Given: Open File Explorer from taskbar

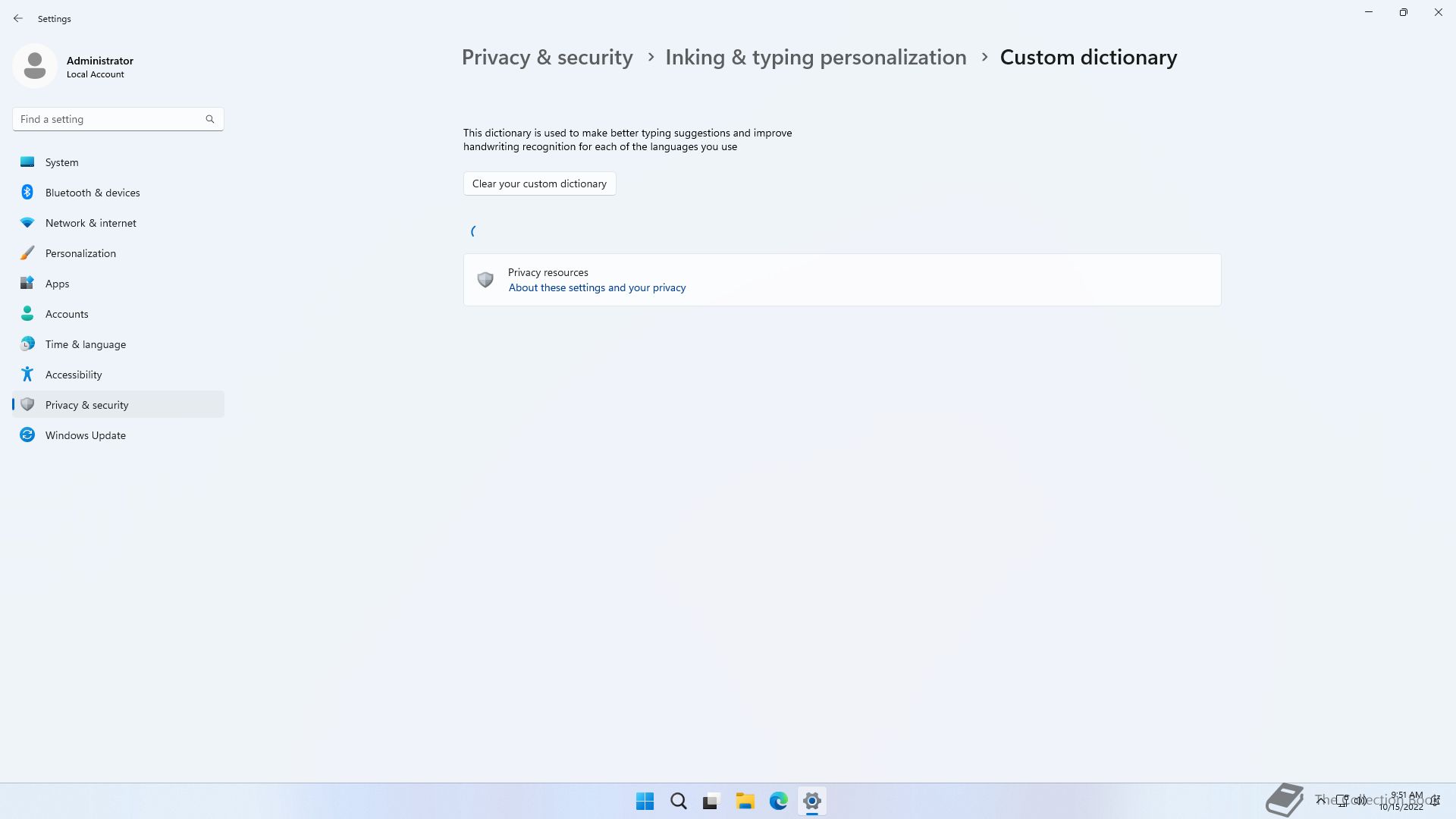Looking at the screenshot, I should click(x=745, y=802).
